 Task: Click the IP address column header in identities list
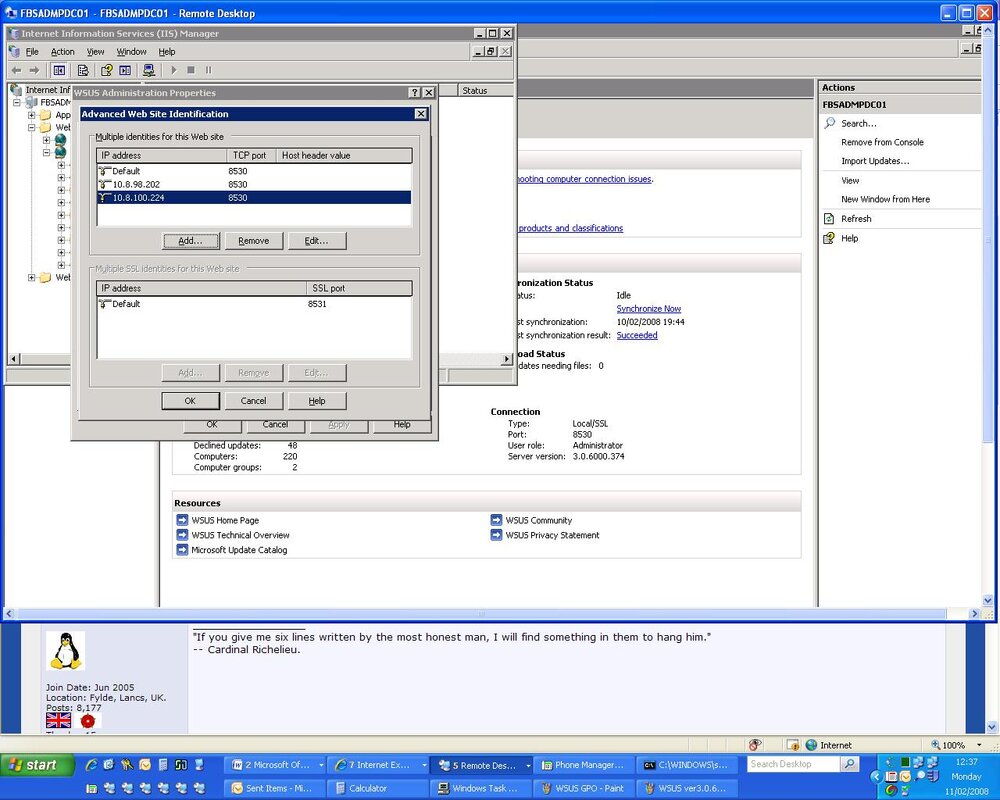pyautogui.click(x=162, y=155)
